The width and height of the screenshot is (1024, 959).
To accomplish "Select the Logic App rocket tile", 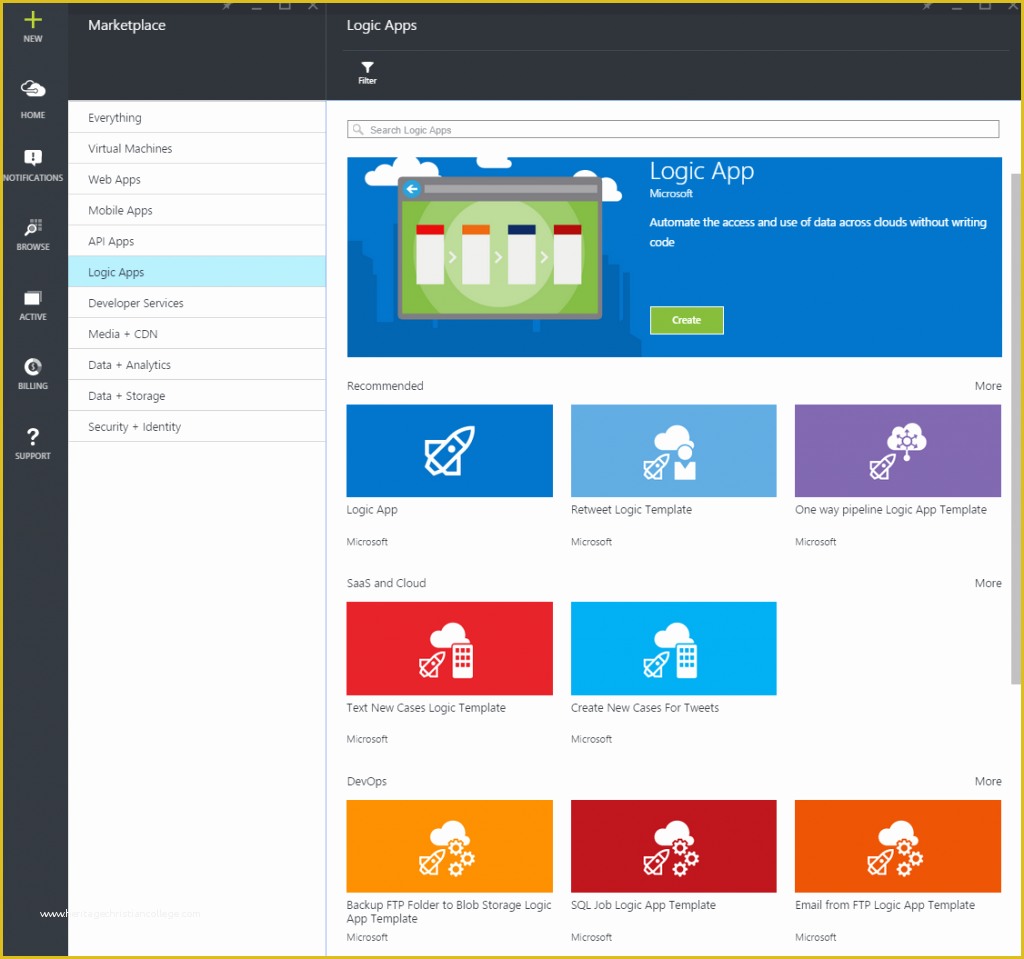I will tap(449, 451).
